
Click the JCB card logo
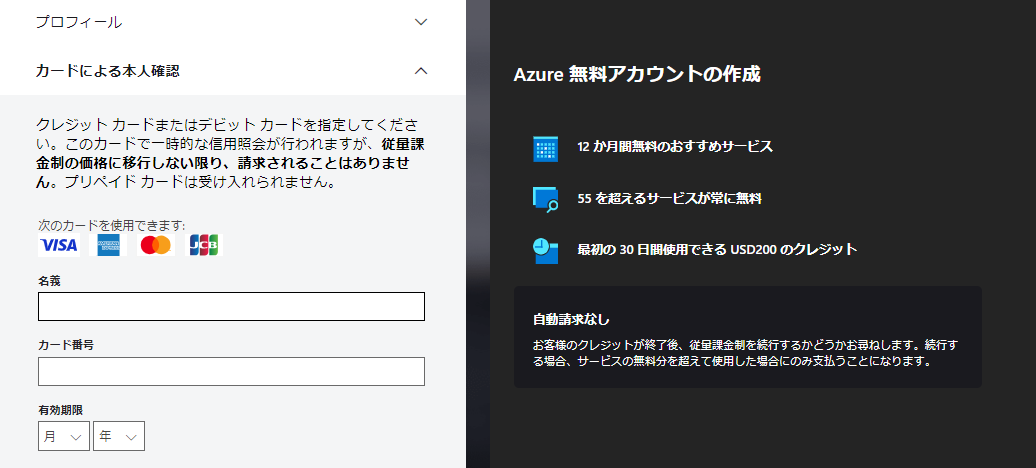[x=205, y=245]
